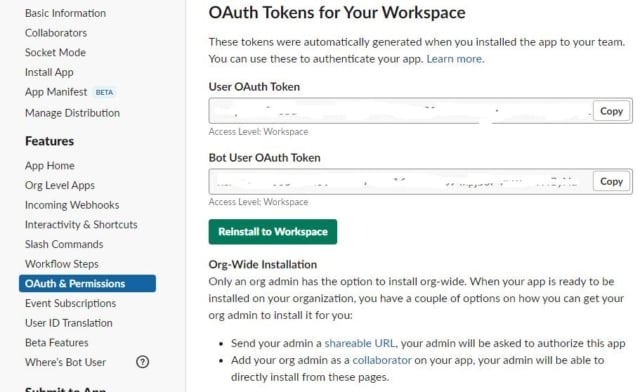Copy the Bot User OAuth Token
Image resolution: width=640 pixels, height=392 pixels.
pyautogui.click(x=611, y=181)
